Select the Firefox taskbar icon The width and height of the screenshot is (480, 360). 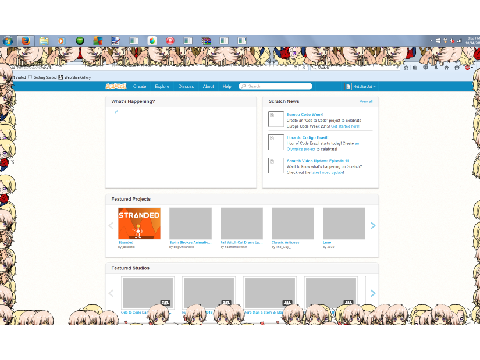tap(26, 41)
